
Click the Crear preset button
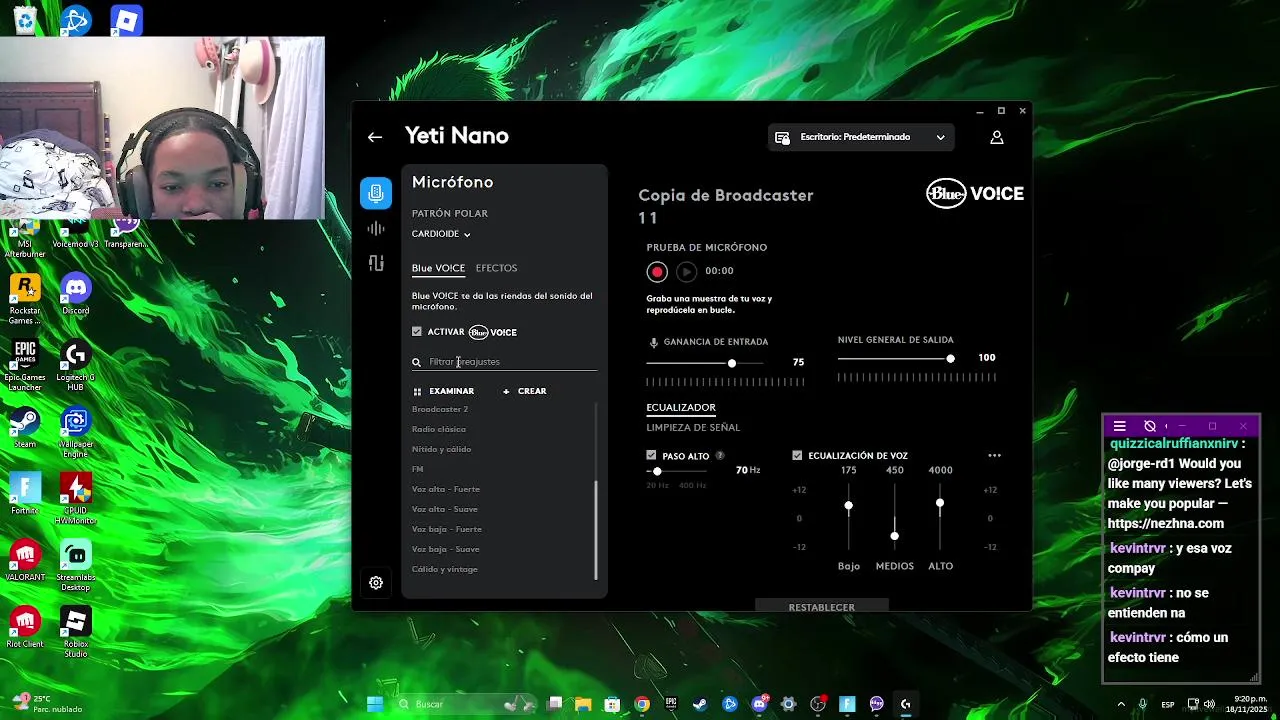[524, 391]
